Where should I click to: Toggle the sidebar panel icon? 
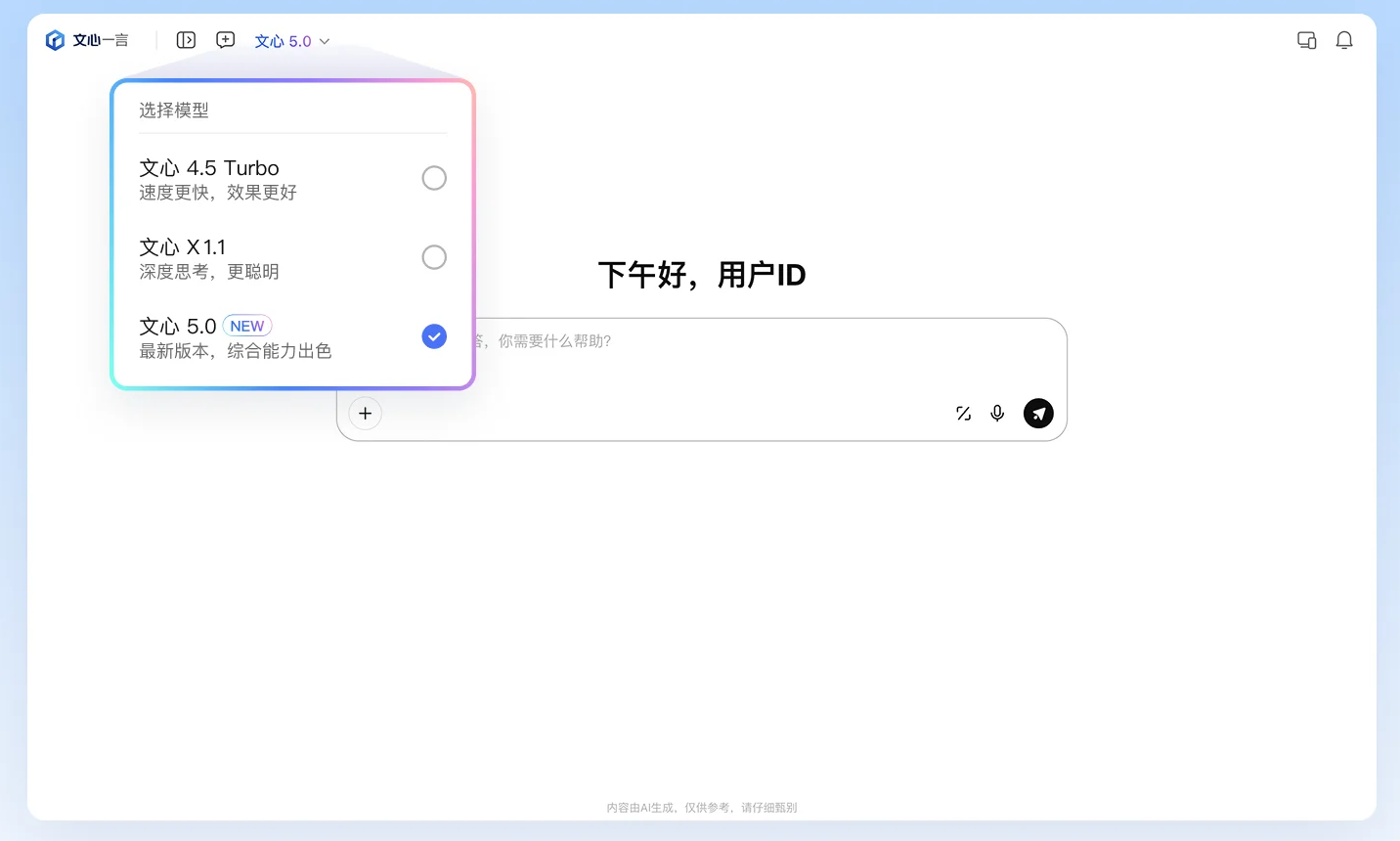tap(186, 40)
